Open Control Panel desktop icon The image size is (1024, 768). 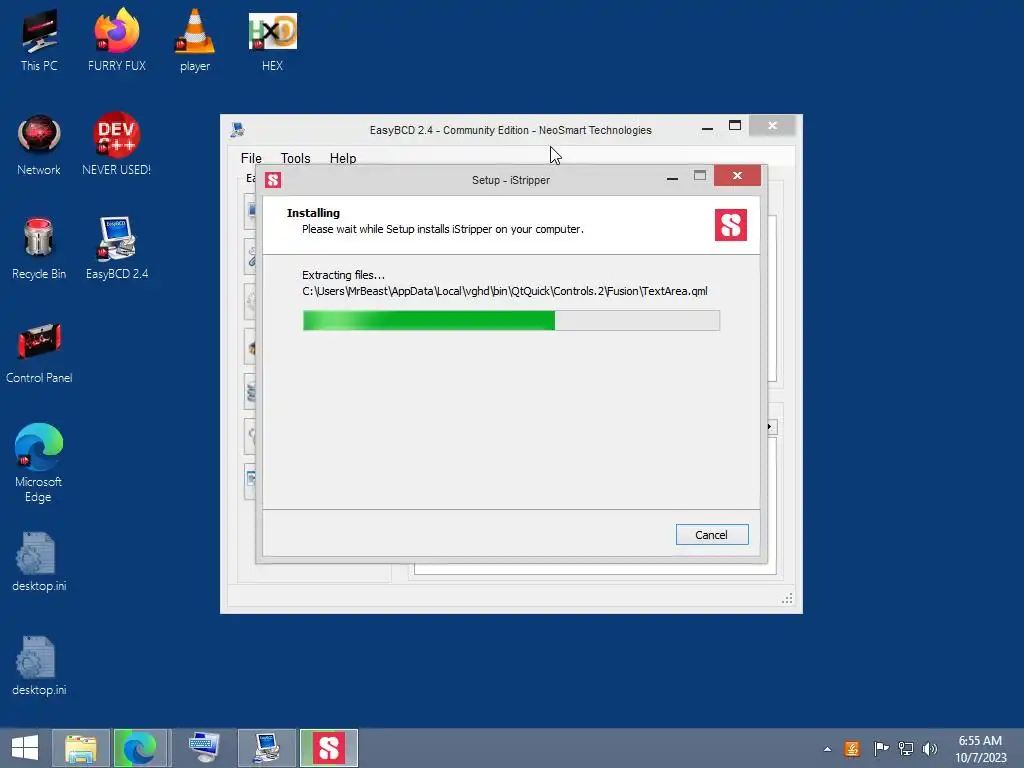coord(39,353)
